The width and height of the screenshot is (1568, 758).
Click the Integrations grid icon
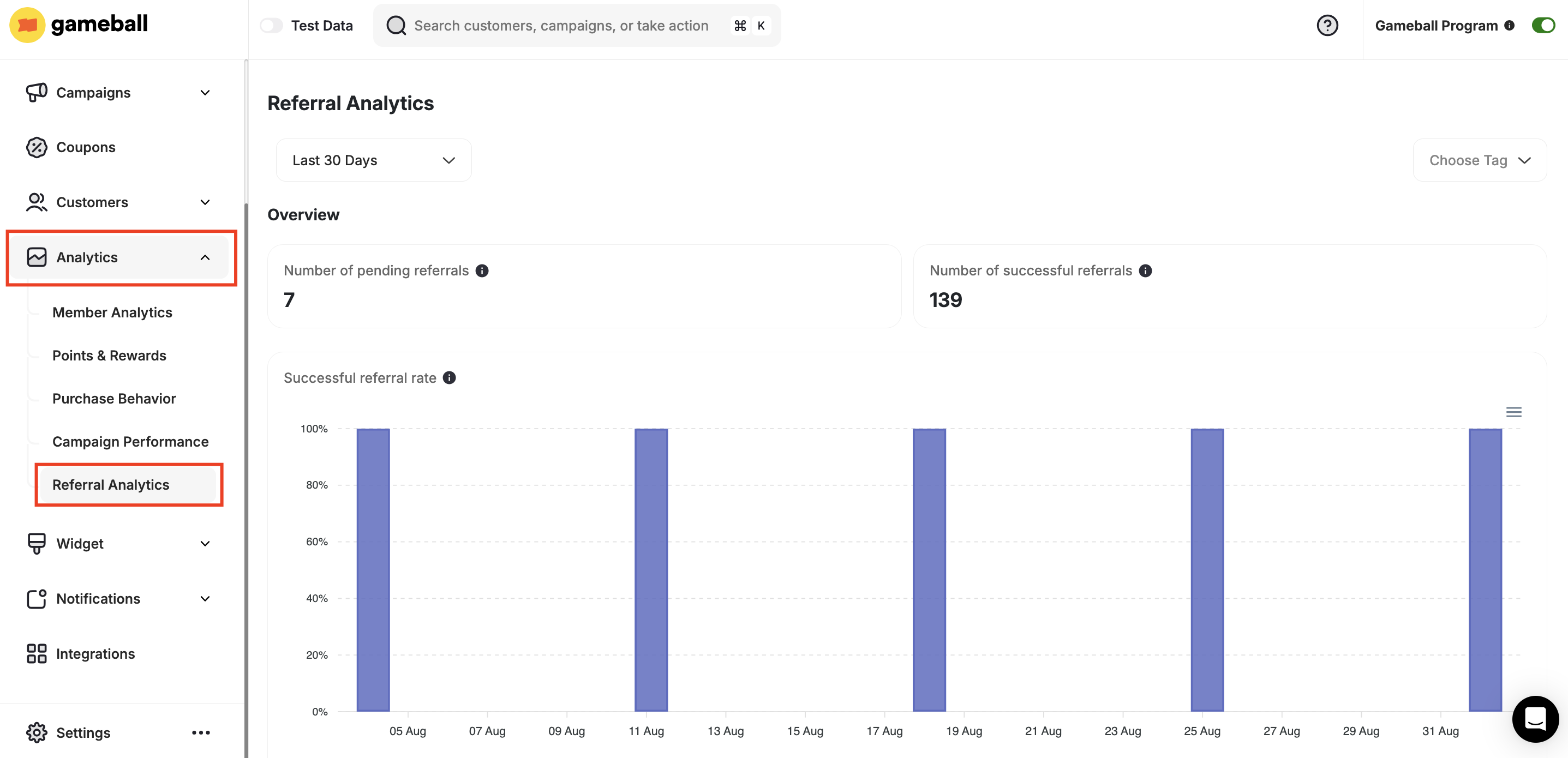(36, 653)
